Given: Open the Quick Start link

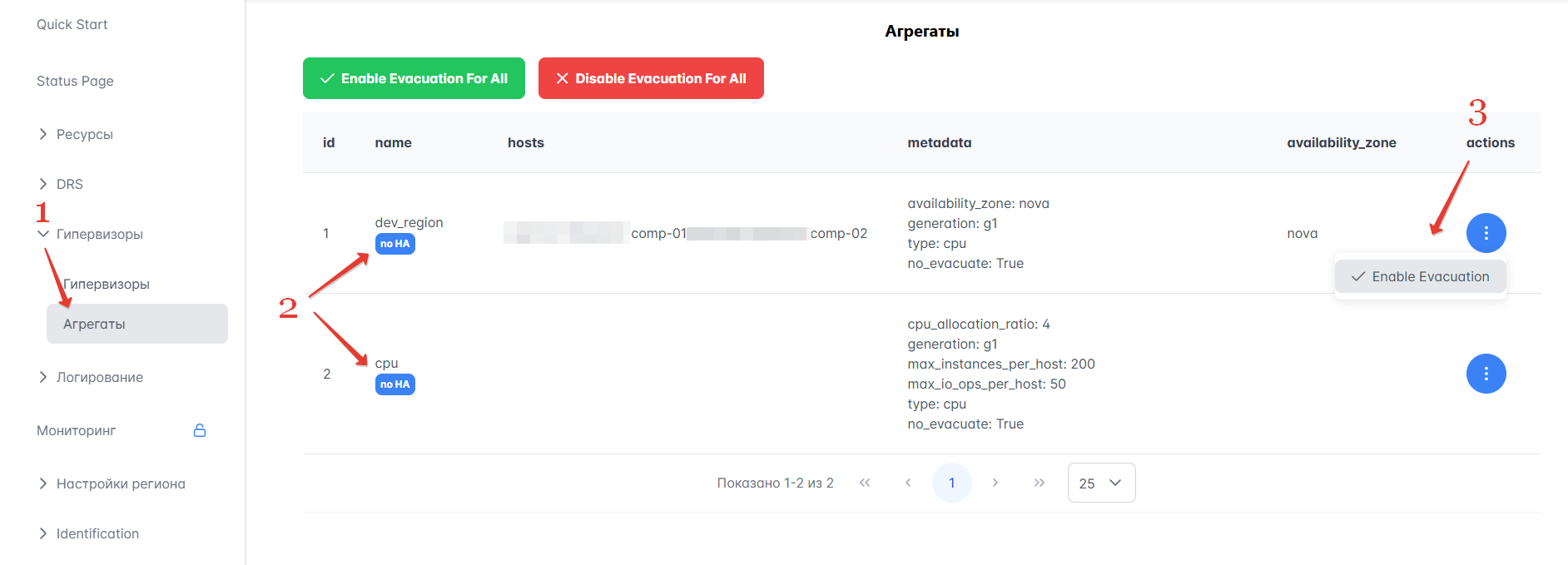Looking at the screenshot, I should tap(72, 24).
